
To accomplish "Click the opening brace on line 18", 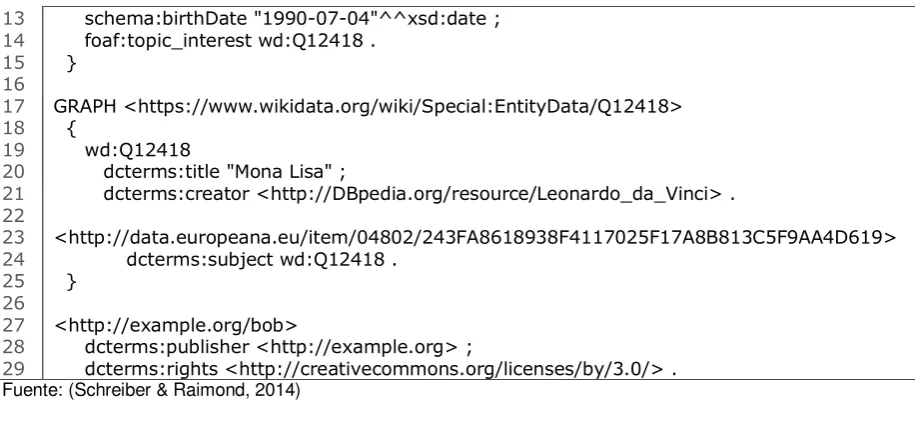I will coord(72,129).
